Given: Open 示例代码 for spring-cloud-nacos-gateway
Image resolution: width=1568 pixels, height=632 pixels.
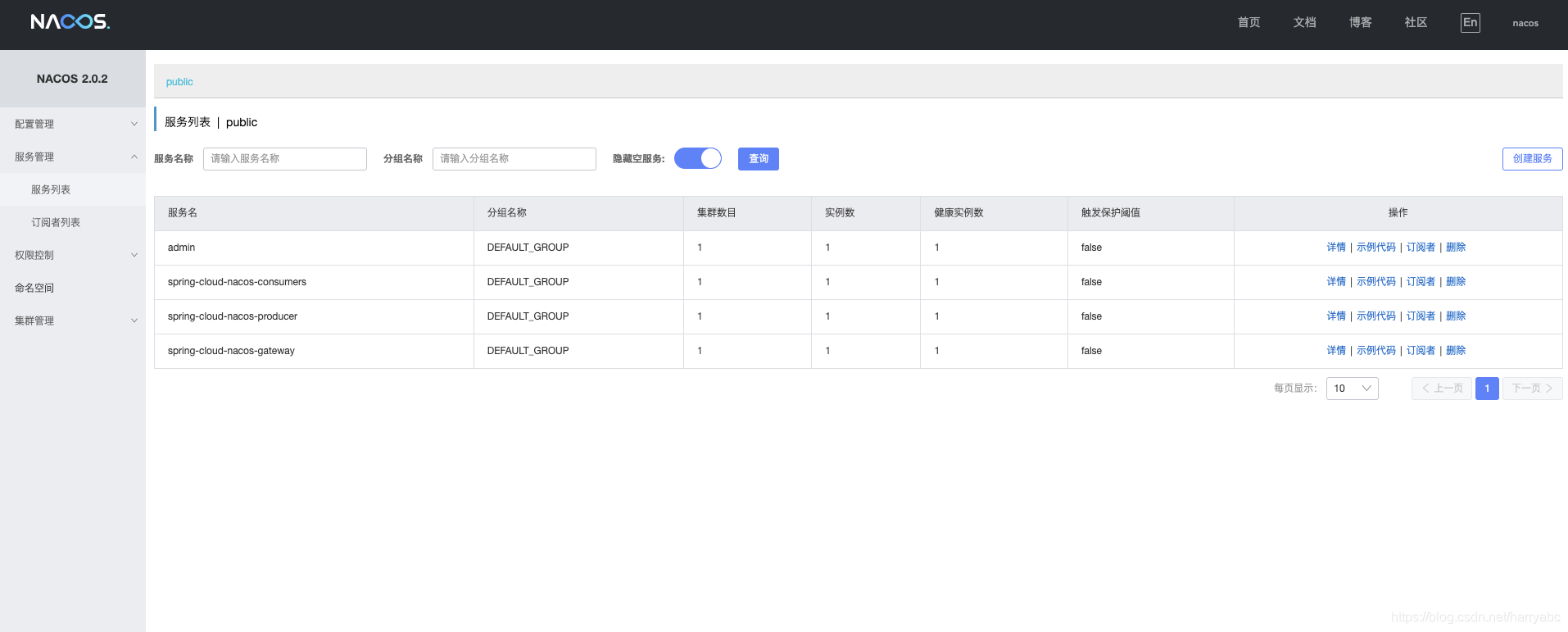Looking at the screenshot, I should pyautogui.click(x=1376, y=351).
